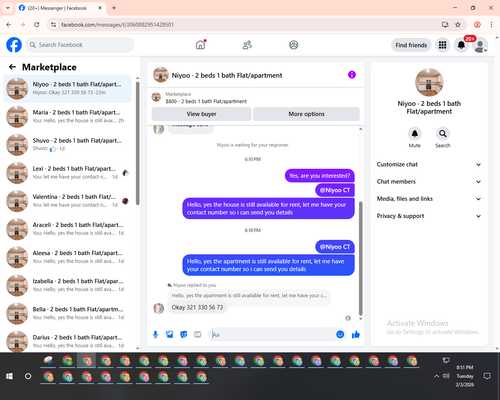Open the listing thumbnail in the Marketplace banner
This screenshot has width=500, height=400.
pyautogui.click(x=156, y=97)
